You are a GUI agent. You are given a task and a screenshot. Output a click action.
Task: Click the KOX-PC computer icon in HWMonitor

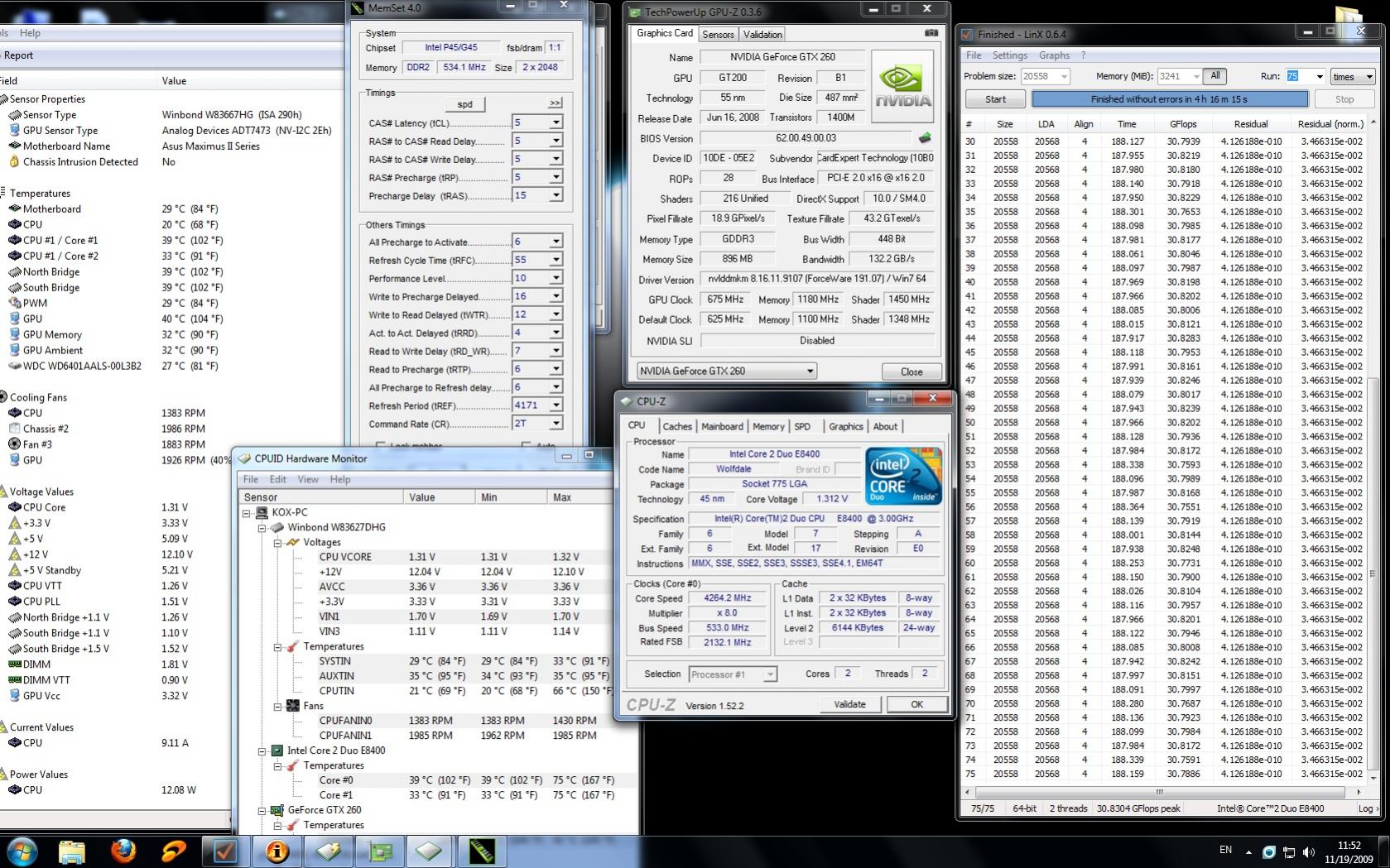pos(262,512)
